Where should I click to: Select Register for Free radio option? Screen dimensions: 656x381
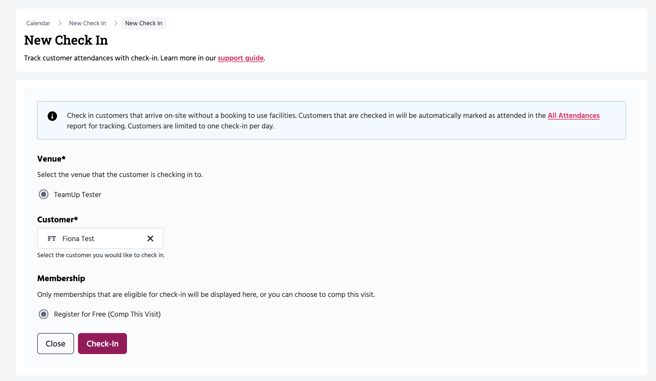(x=44, y=314)
